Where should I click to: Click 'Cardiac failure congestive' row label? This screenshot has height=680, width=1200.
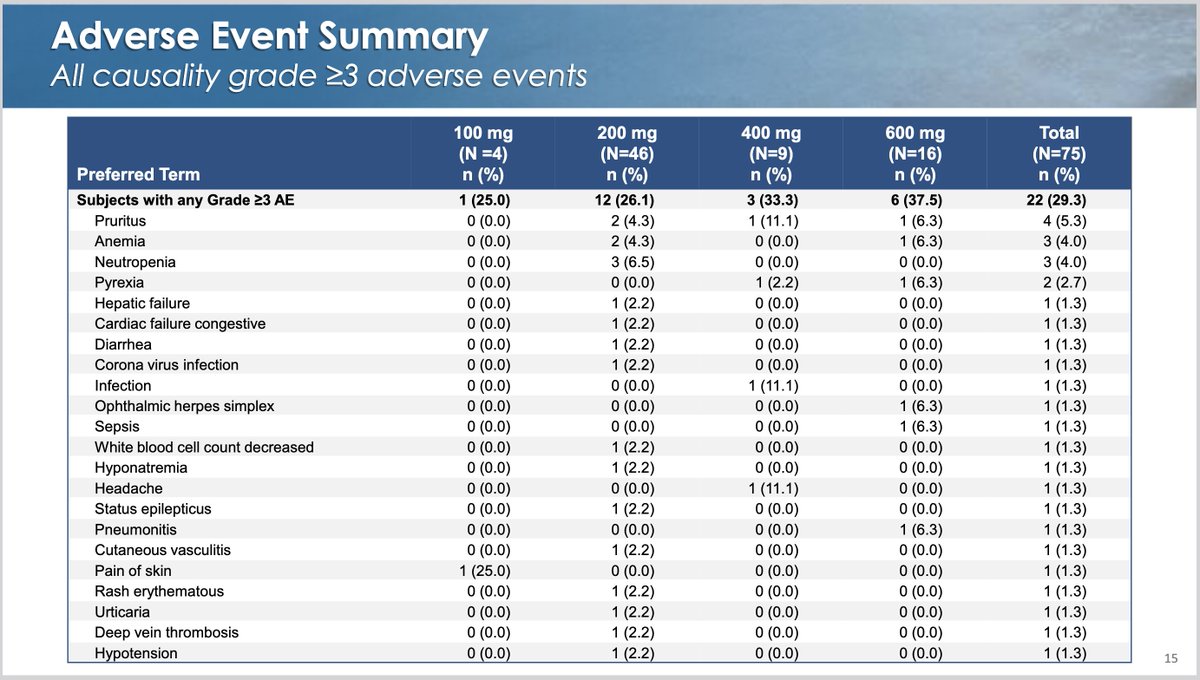[x=180, y=324]
